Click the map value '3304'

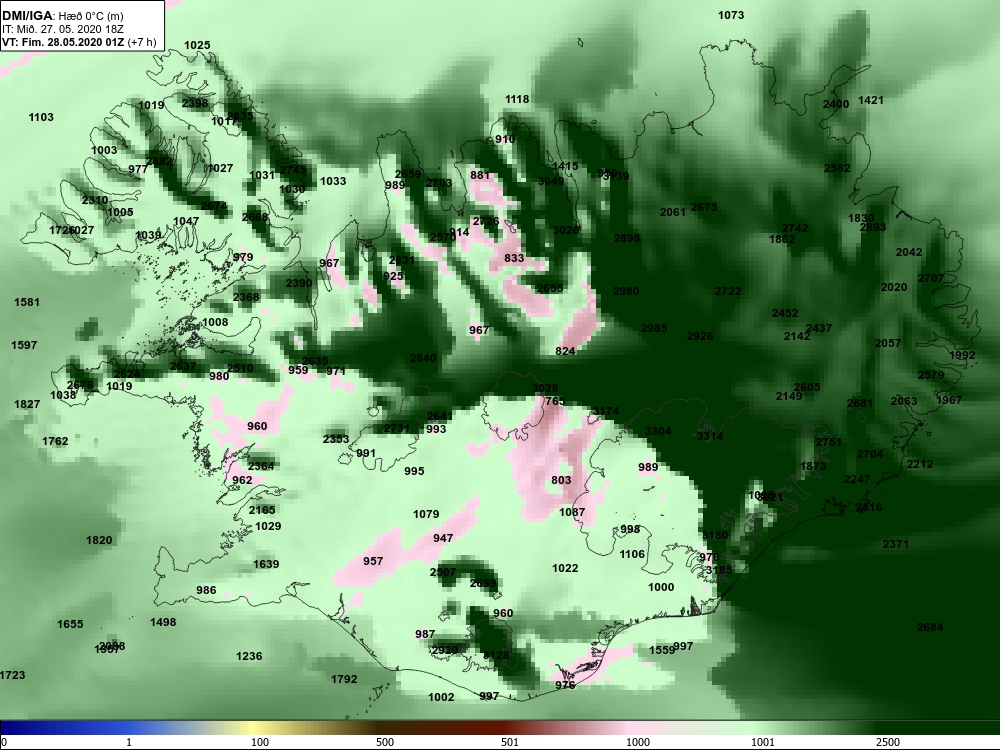pyautogui.click(x=658, y=432)
